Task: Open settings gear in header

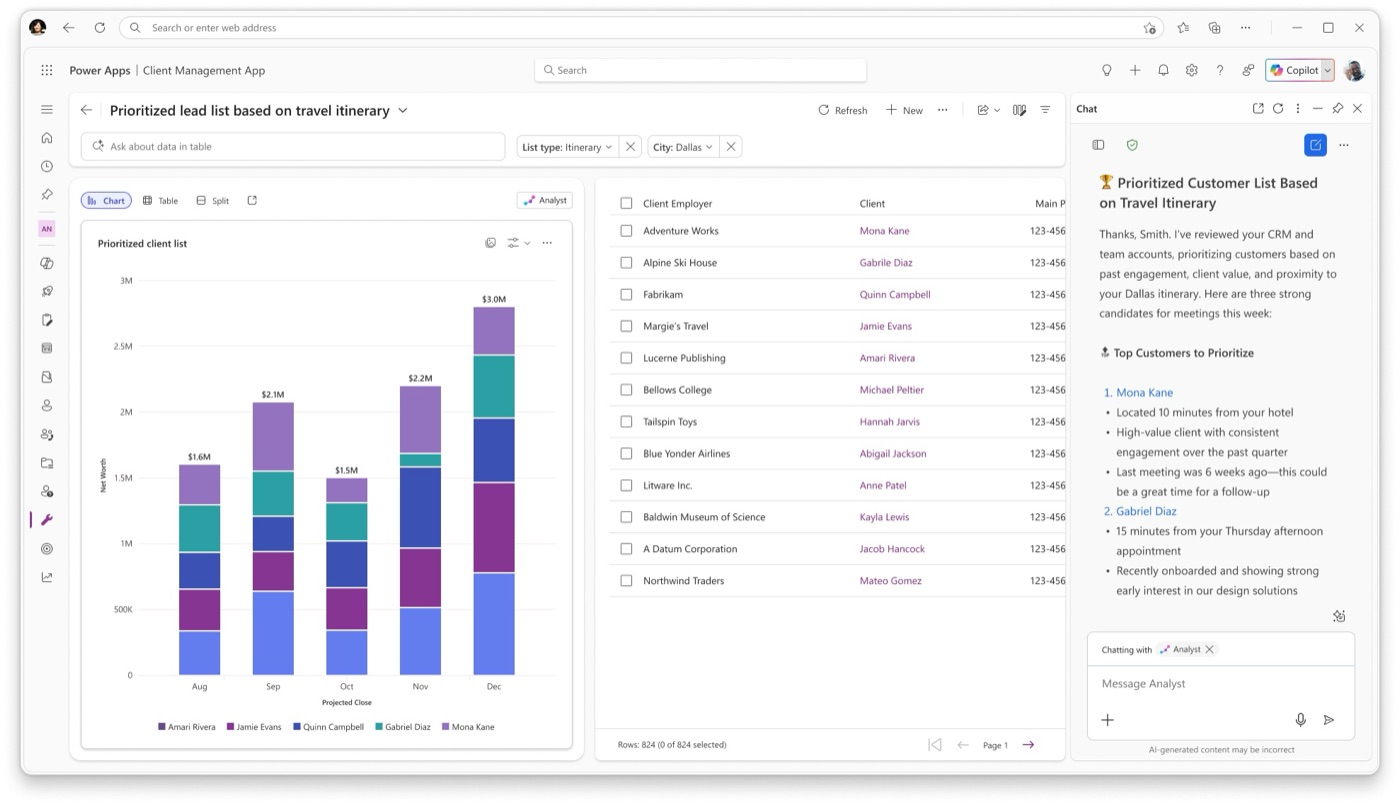Action: coord(1191,70)
